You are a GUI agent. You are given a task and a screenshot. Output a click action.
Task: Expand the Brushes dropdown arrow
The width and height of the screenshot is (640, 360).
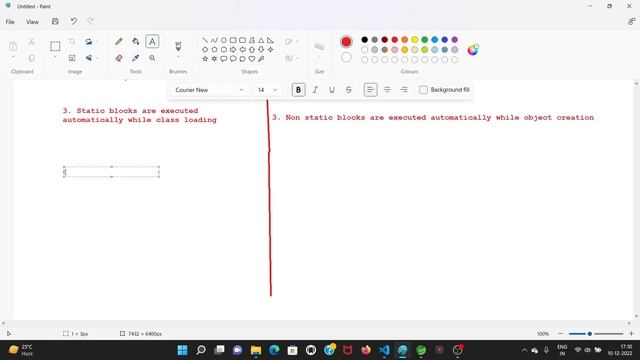178,57
